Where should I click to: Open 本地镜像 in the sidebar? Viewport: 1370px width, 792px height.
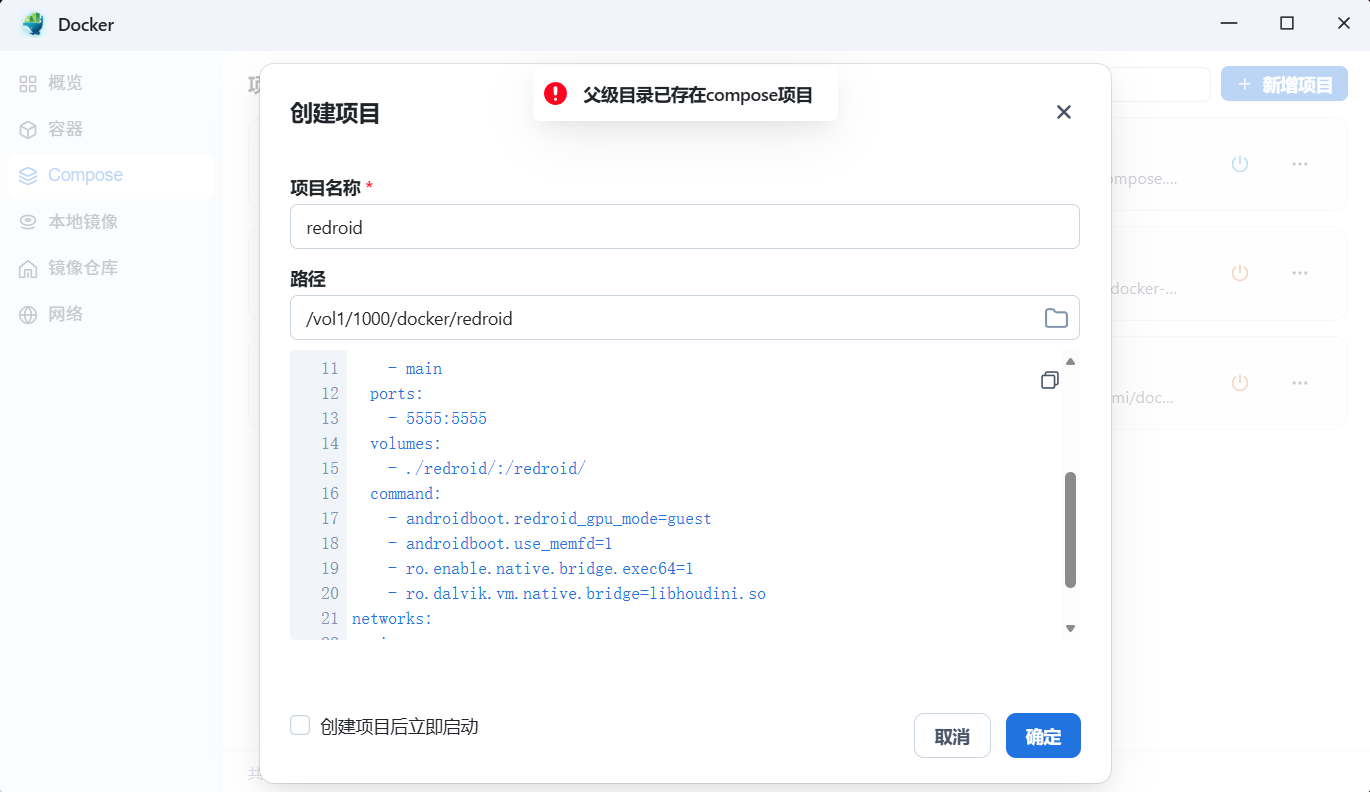point(110,221)
